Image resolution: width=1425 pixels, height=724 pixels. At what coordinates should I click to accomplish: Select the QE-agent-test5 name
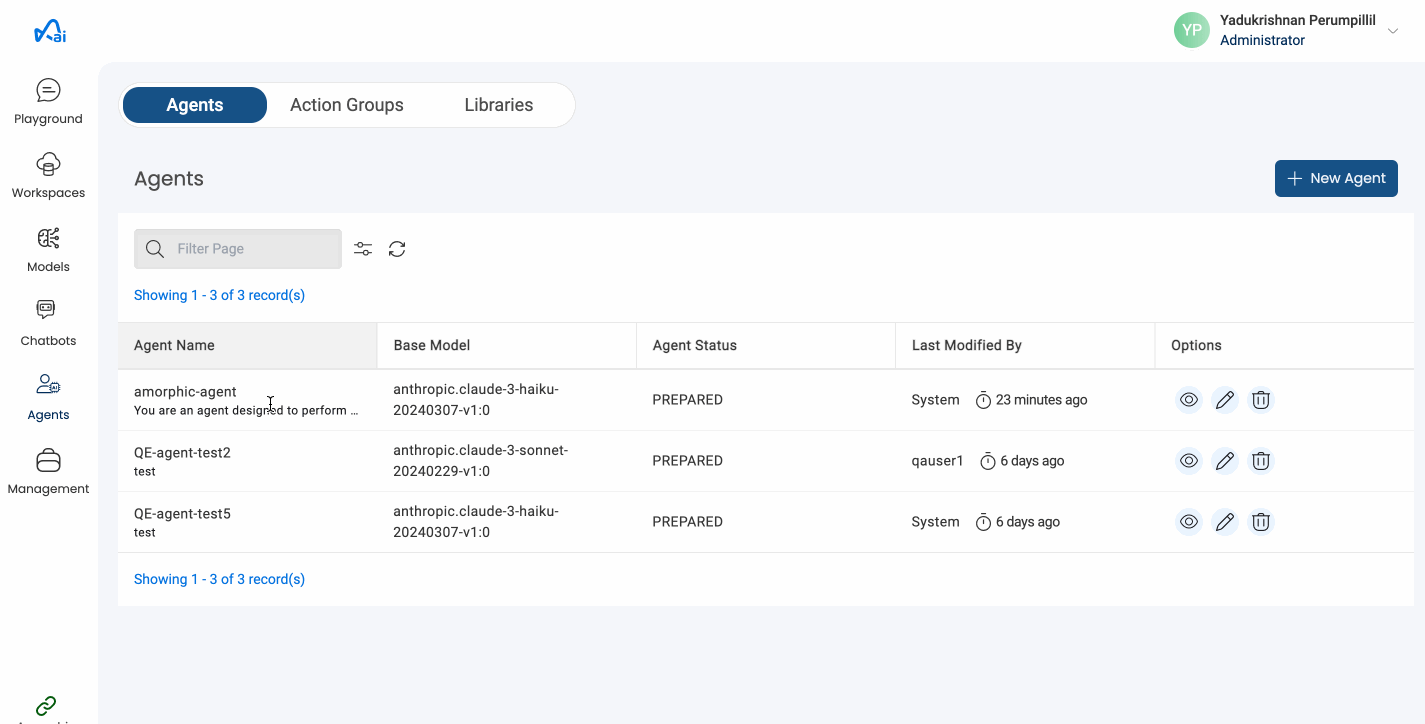point(182,514)
